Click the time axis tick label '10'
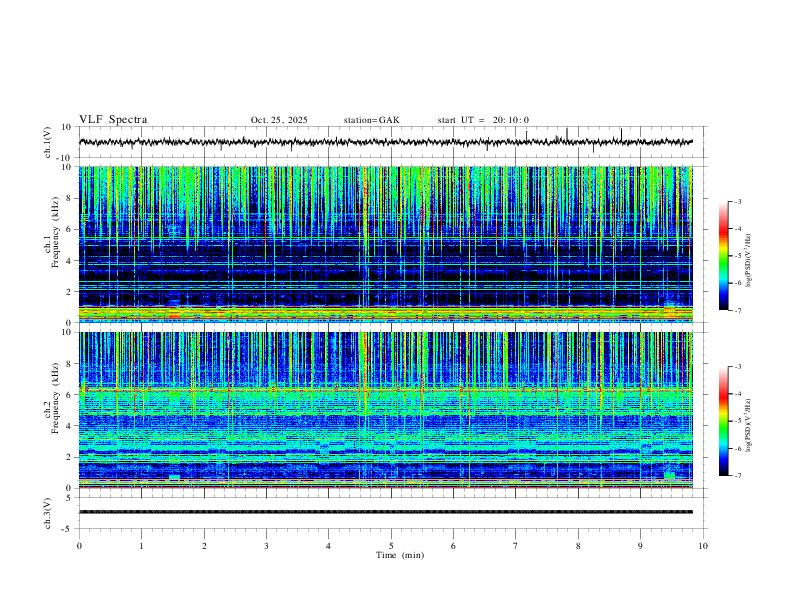 [x=703, y=546]
